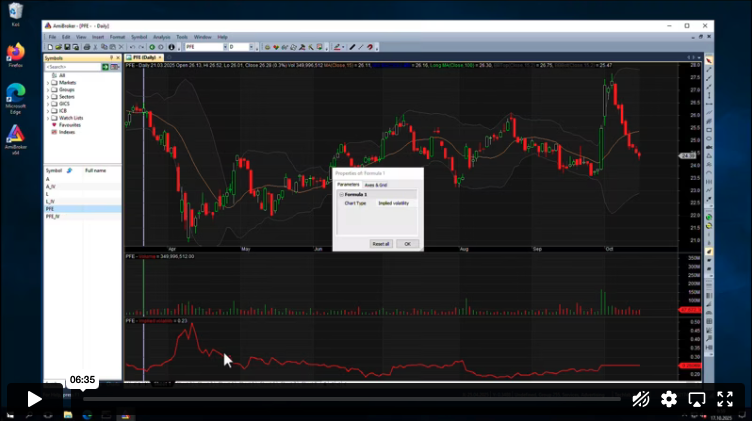
Task: Click the video progress bar
Action: click(x=352, y=398)
